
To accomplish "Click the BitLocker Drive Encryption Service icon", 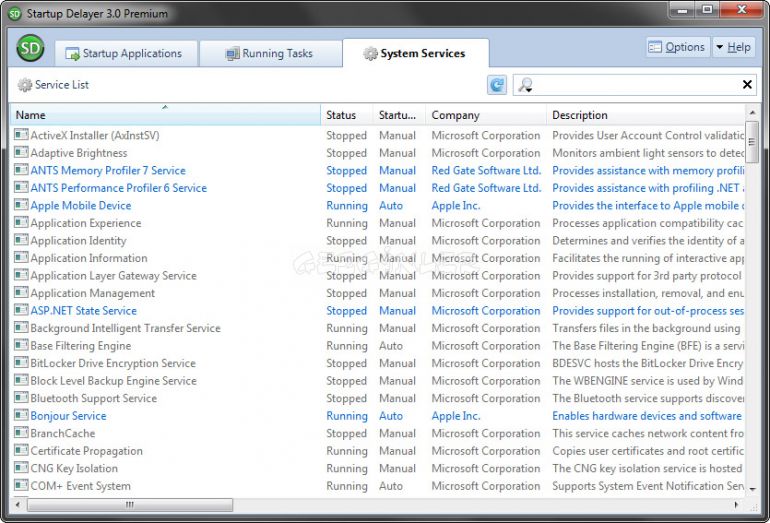I will point(21,362).
